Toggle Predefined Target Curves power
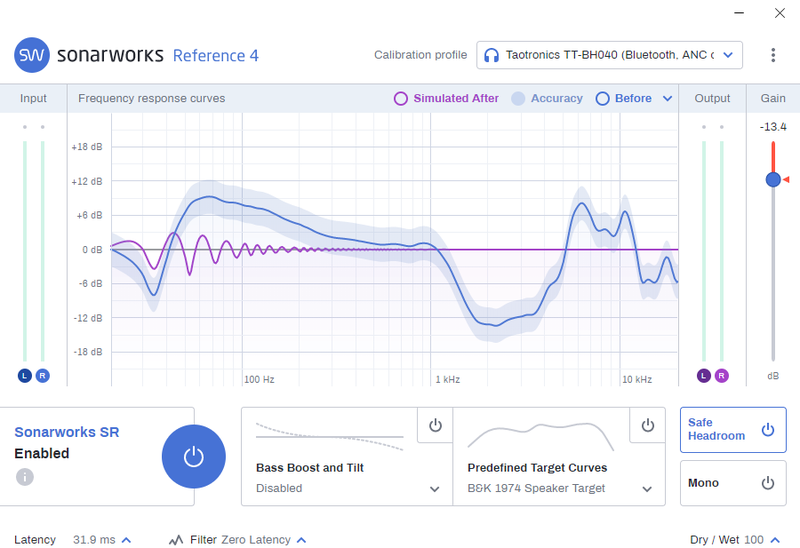Image resolution: width=800 pixels, height=548 pixels. point(647,425)
